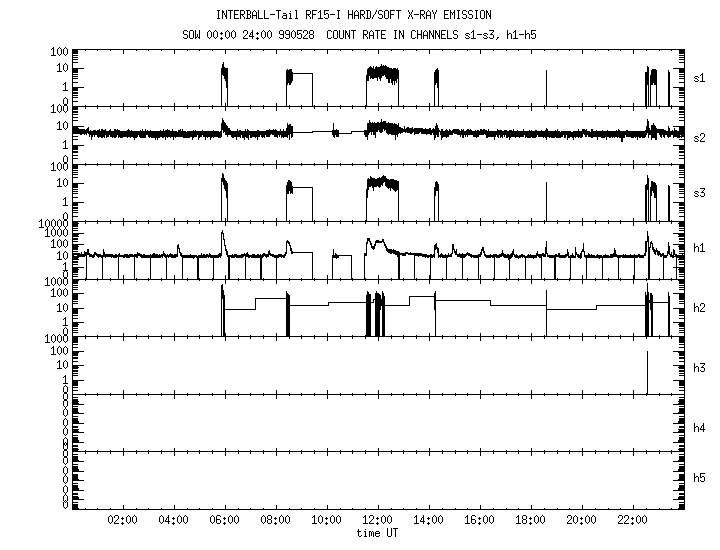
Task: Click the 'time UT' x-axis label
Action: click(377, 533)
